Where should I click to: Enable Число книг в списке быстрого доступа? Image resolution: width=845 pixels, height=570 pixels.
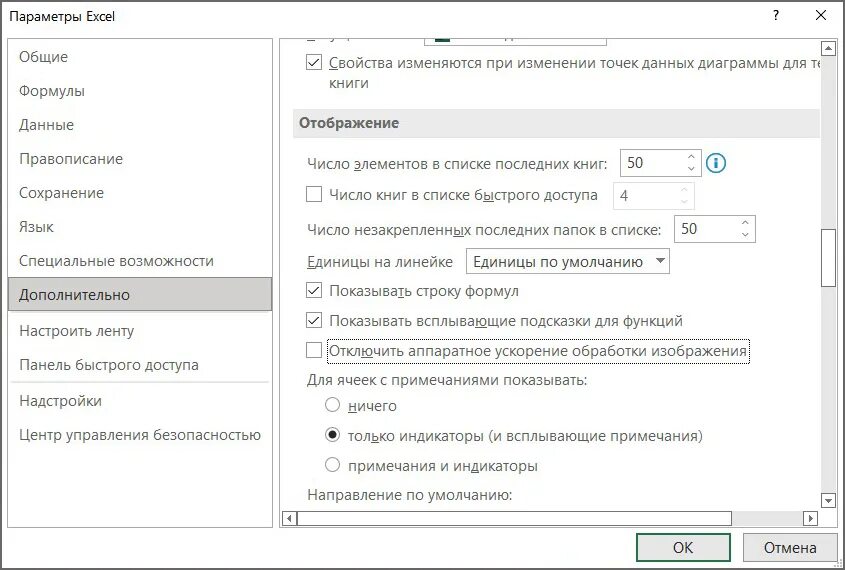coord(314,194)
